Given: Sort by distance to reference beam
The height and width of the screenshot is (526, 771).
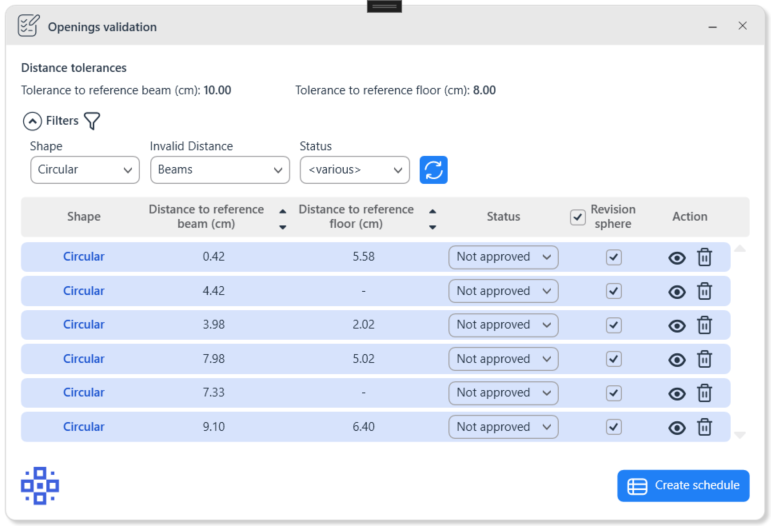Looking at the screenshot, I should tap(282, 218).
